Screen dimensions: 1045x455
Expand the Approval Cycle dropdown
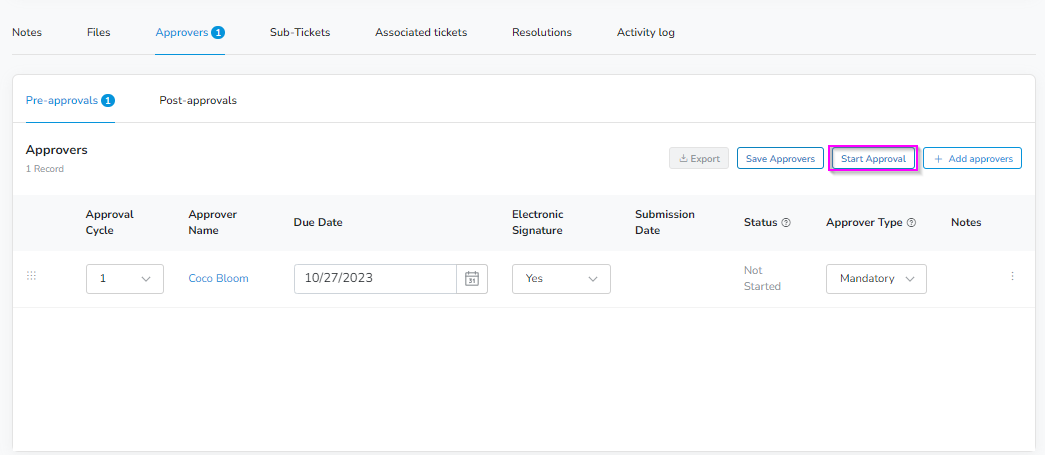coord(125,278)
